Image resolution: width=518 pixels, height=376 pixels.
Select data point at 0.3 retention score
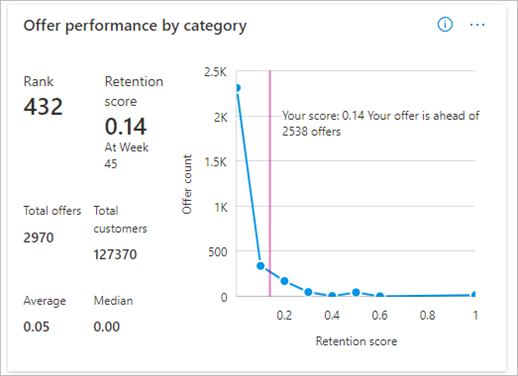tap(308, 292)
